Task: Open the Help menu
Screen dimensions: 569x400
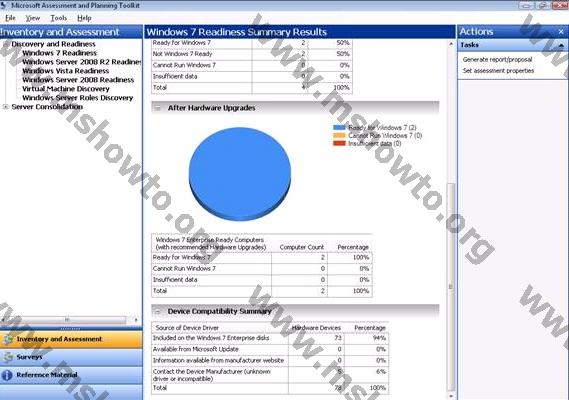Action: [84, 18]
